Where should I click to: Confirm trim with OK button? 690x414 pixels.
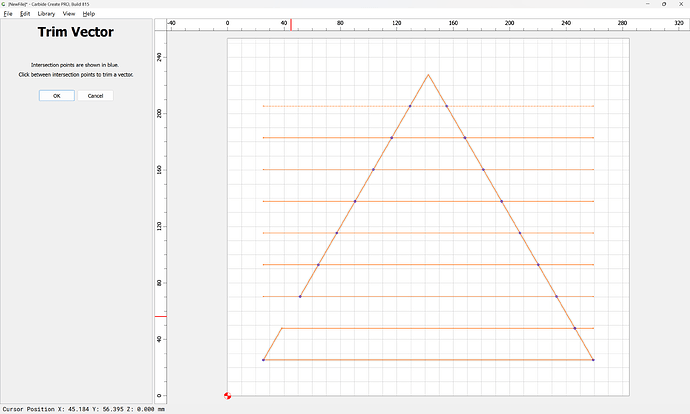click(57, 95)
